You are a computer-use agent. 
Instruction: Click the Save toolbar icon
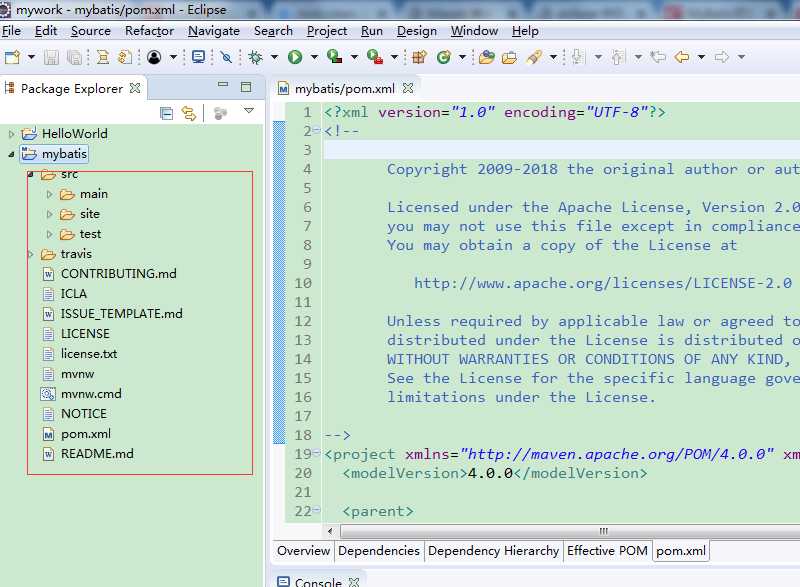[x=51, y=57]
